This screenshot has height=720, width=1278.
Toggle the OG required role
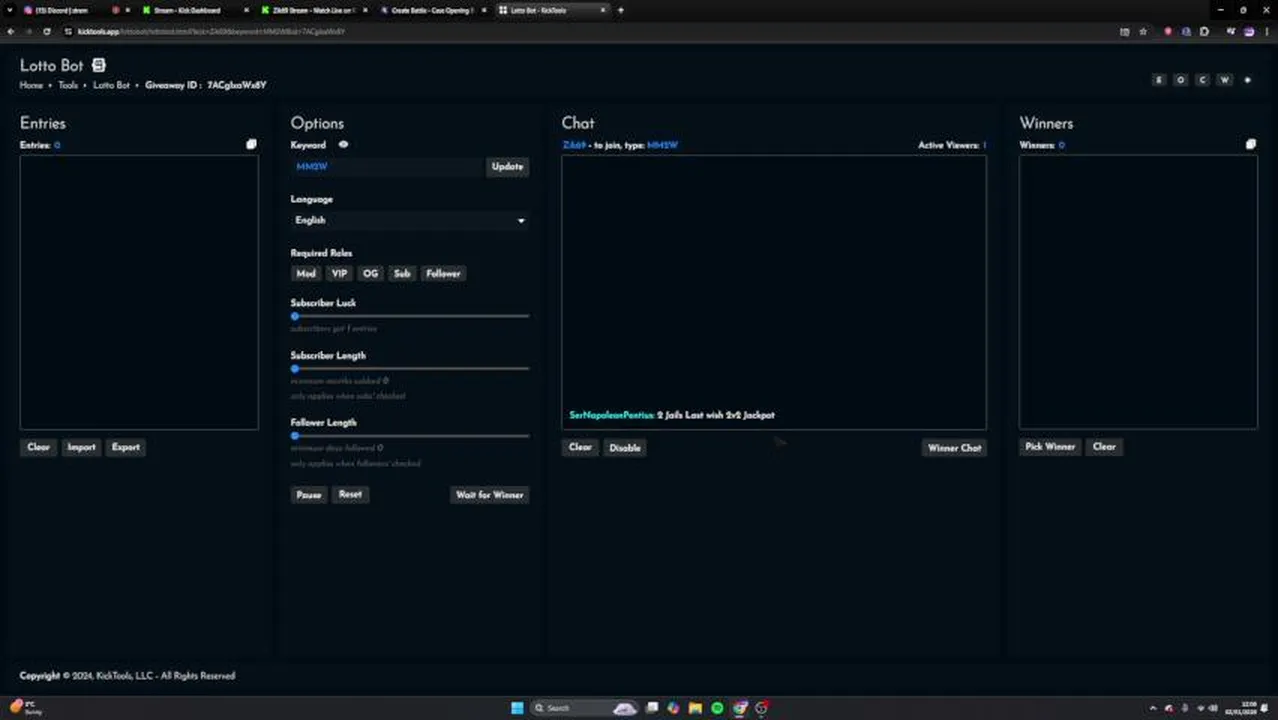click(x=371, y=273)
